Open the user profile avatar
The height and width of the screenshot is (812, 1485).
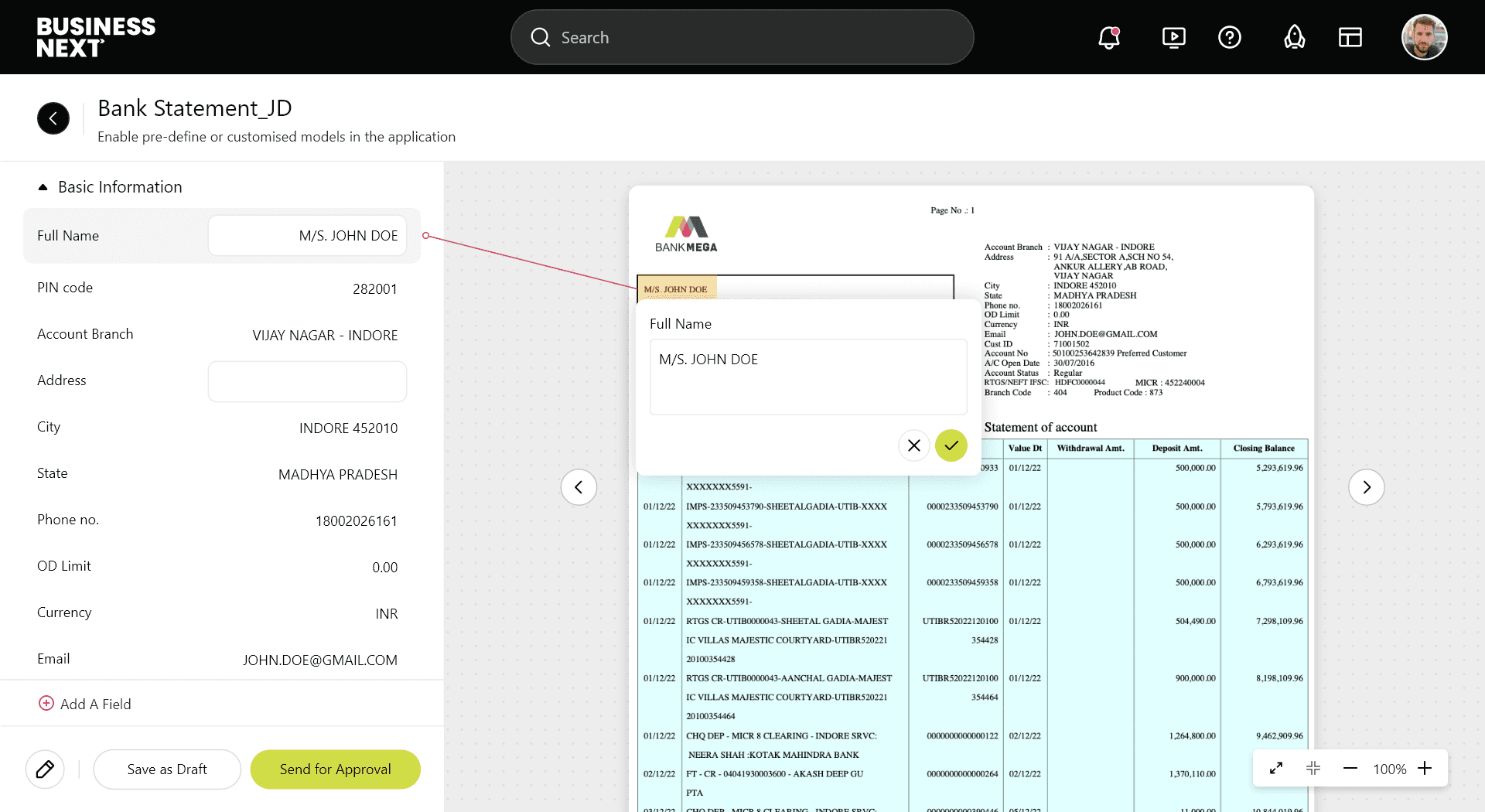coord(1425,37)
